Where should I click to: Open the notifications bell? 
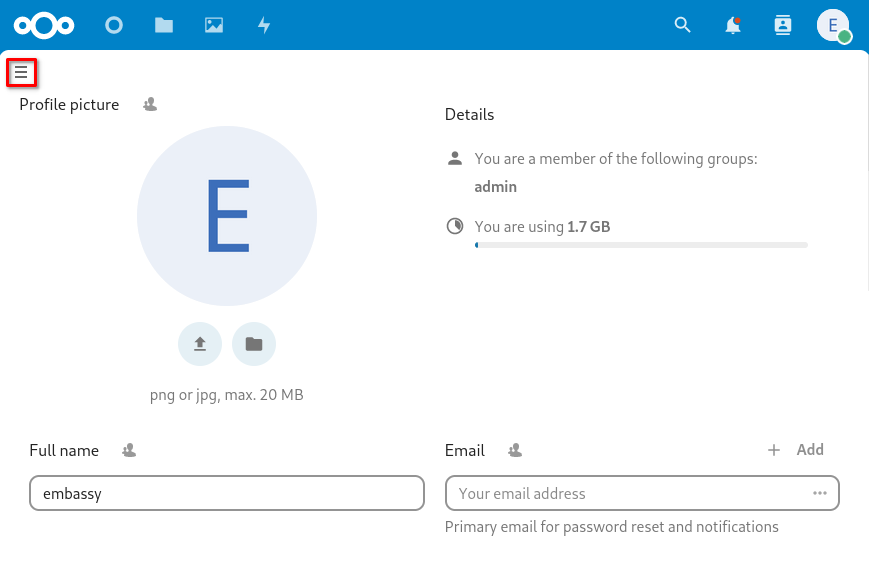click(732, 25)
